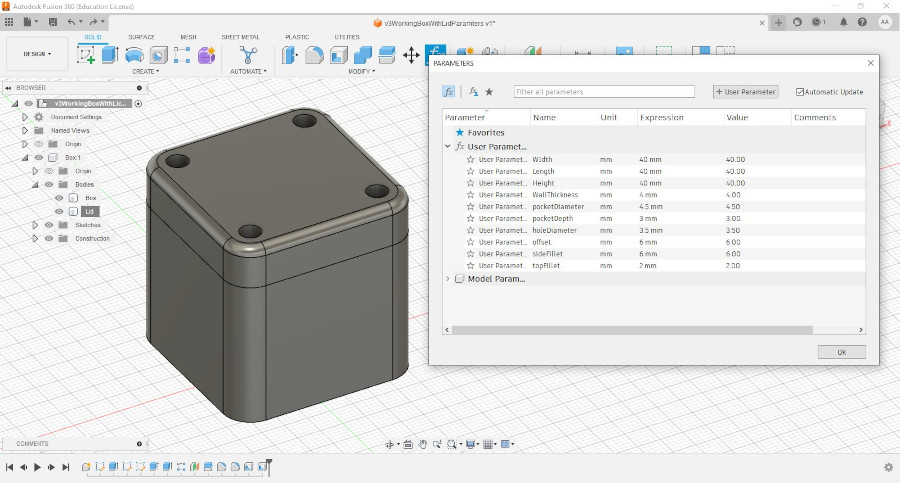Expand Document Settings node
900x483 pixels.
(x=25, y=117)
